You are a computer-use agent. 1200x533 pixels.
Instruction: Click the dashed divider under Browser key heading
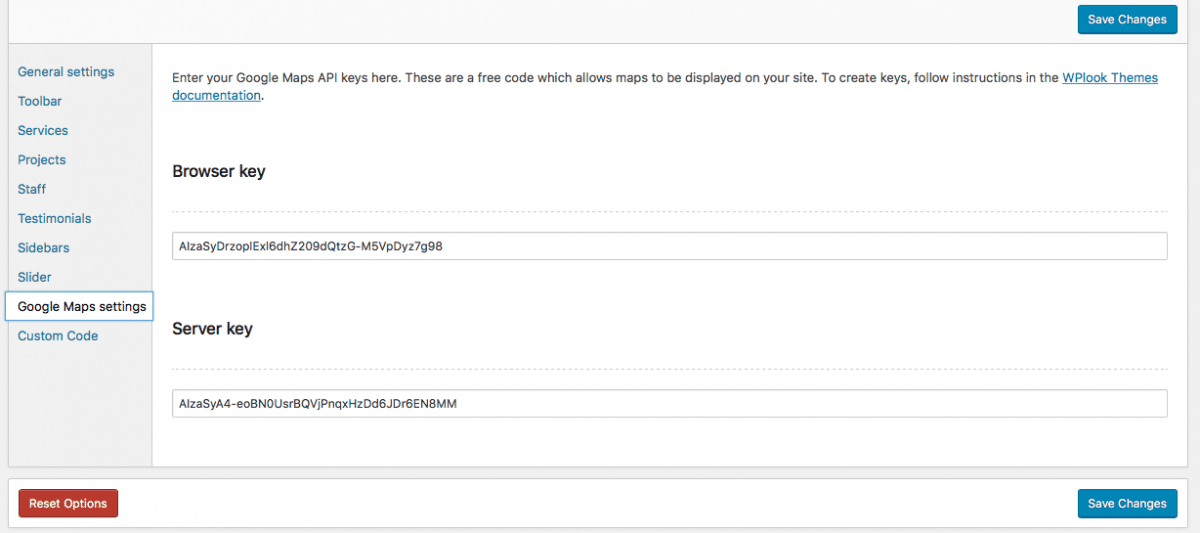pyautogui.click(x=669, y=212)
